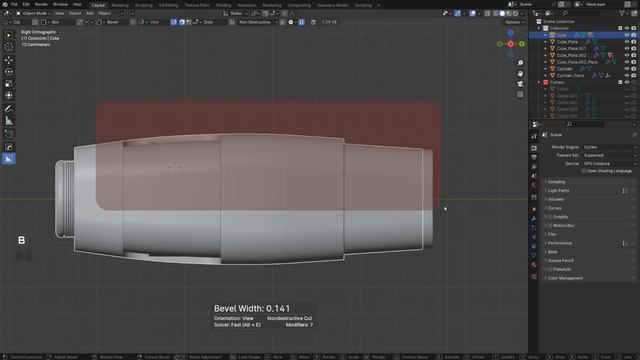
Task: Collapse the Cutters collection in the outliner
Action: 539,82
